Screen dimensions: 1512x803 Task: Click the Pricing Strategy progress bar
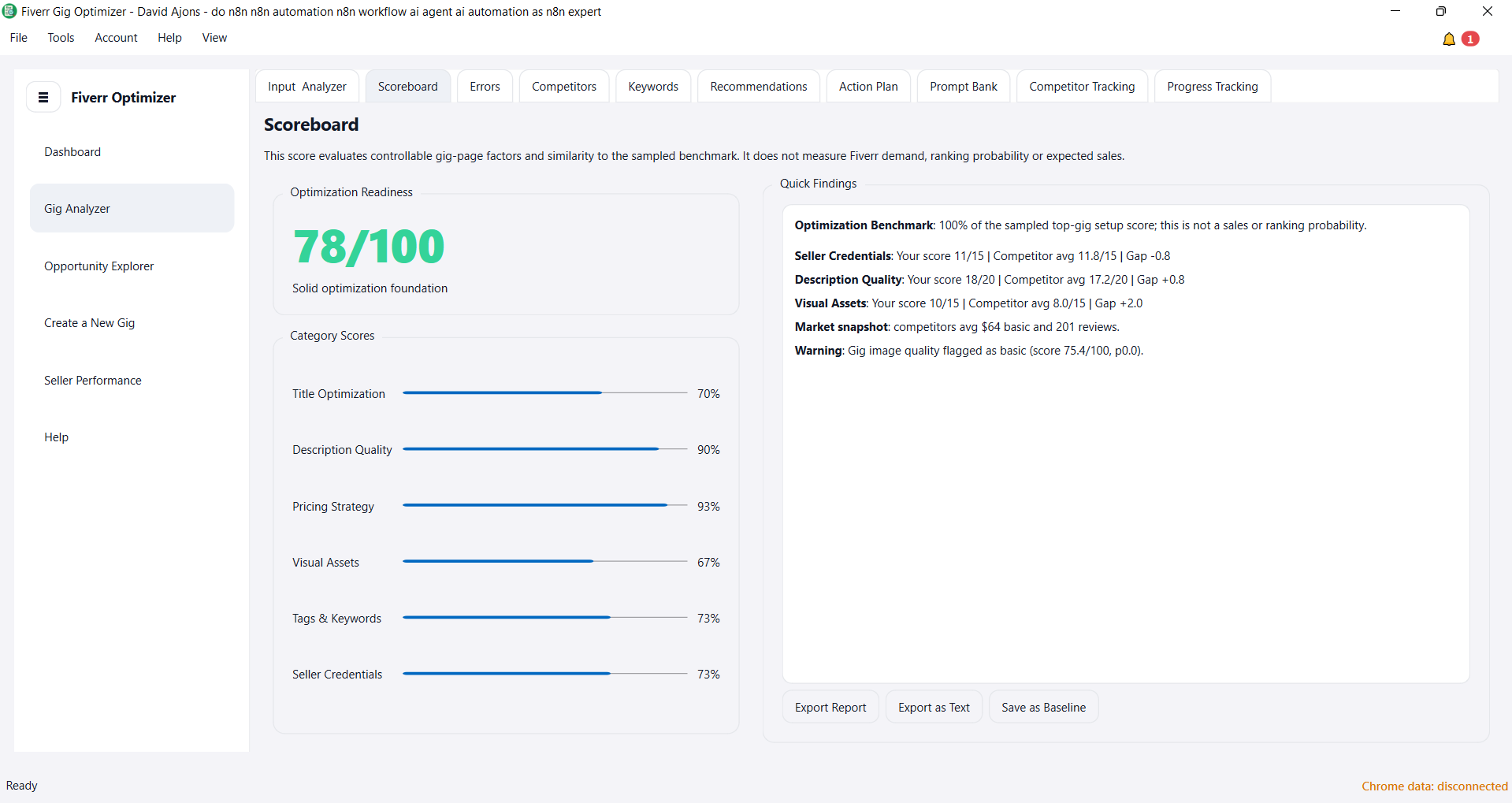point(545,506)
